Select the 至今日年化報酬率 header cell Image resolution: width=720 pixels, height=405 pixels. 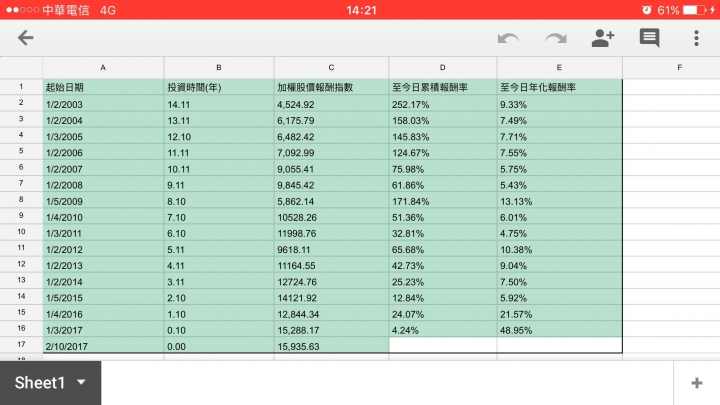point(560,87)
